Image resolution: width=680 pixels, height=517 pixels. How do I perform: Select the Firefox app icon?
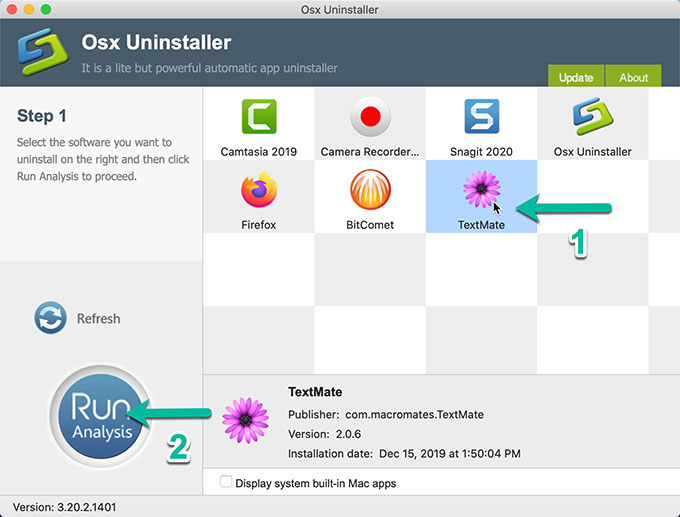coord(259,190)
